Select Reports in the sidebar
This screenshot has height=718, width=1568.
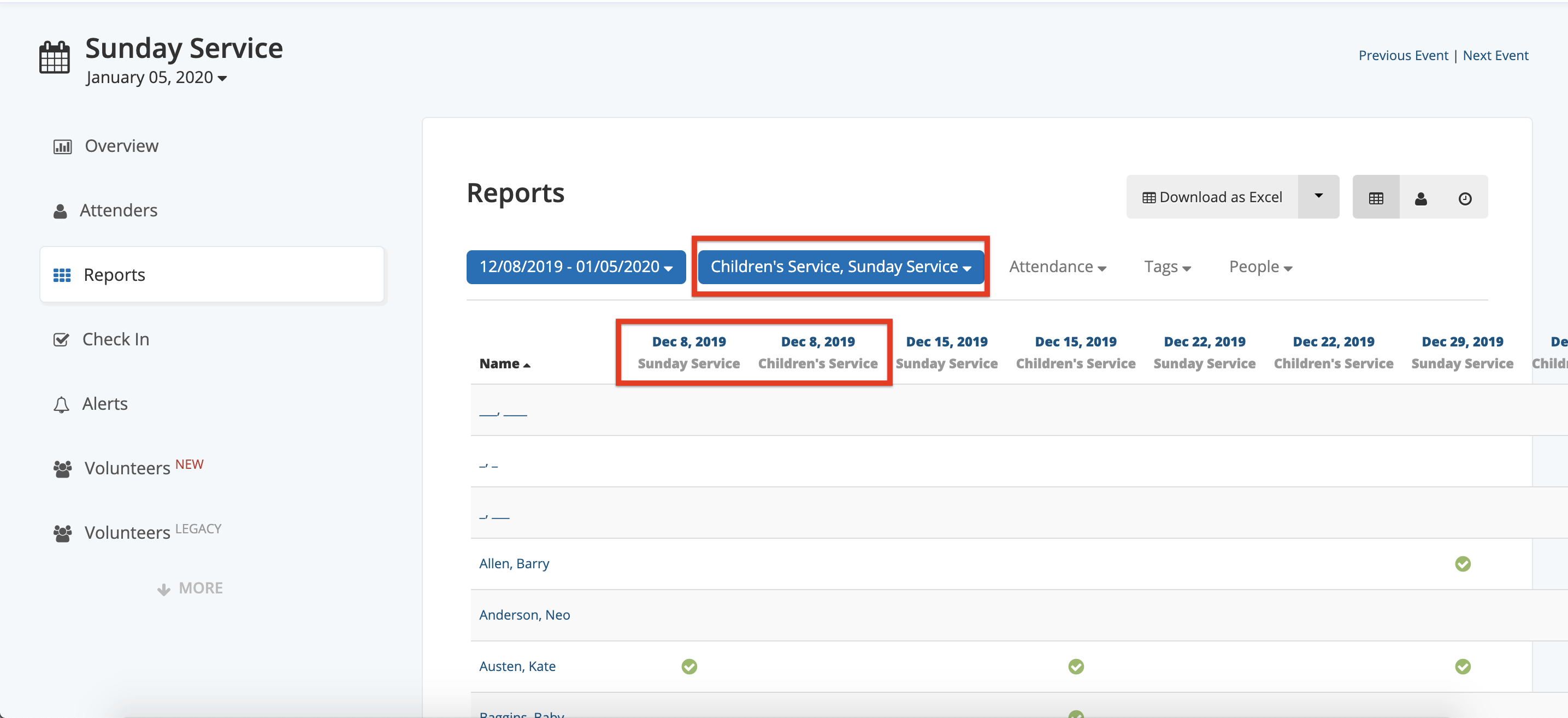[x=212, y=275]
